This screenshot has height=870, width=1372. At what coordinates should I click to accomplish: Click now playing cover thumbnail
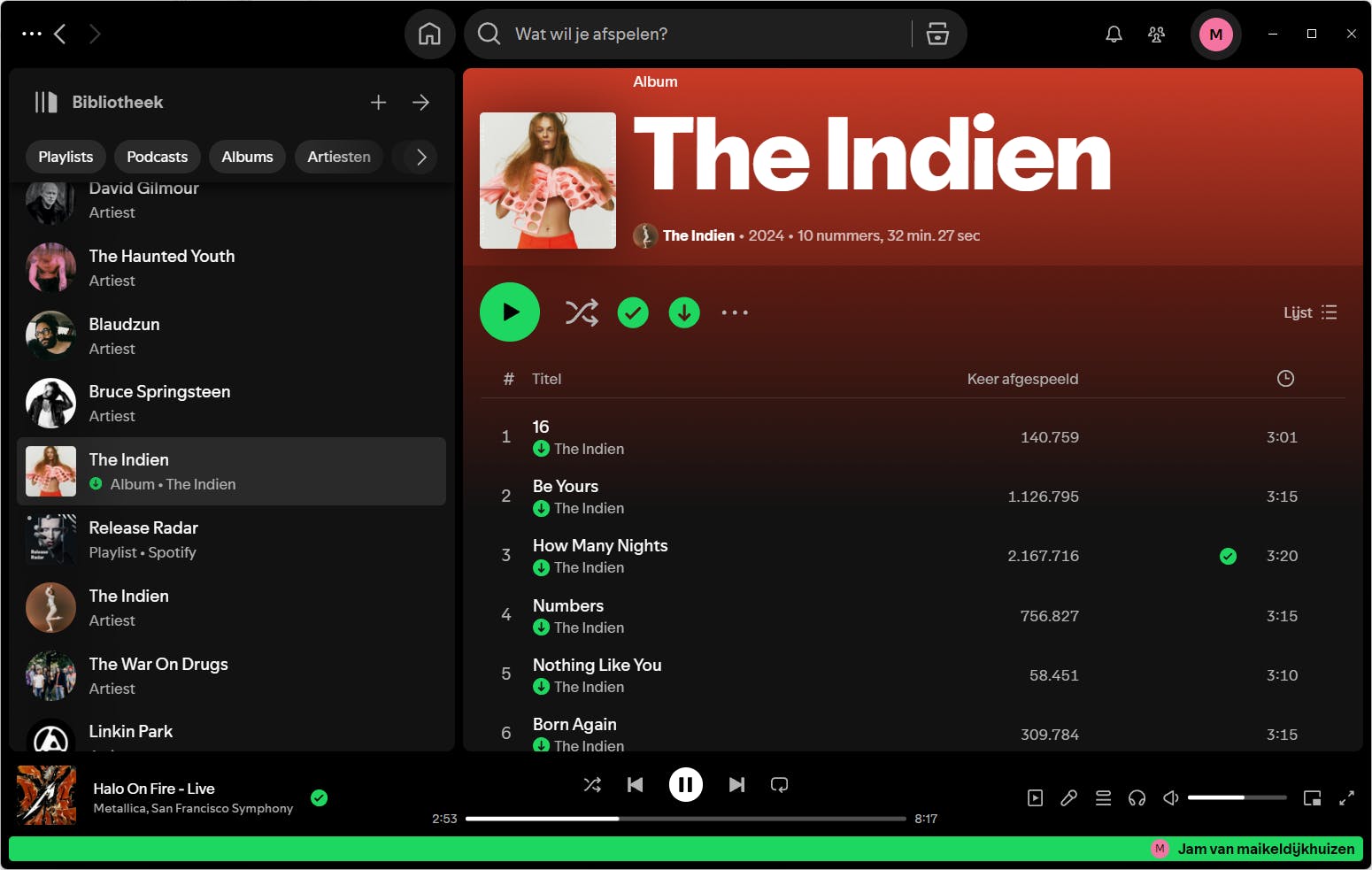46,795
